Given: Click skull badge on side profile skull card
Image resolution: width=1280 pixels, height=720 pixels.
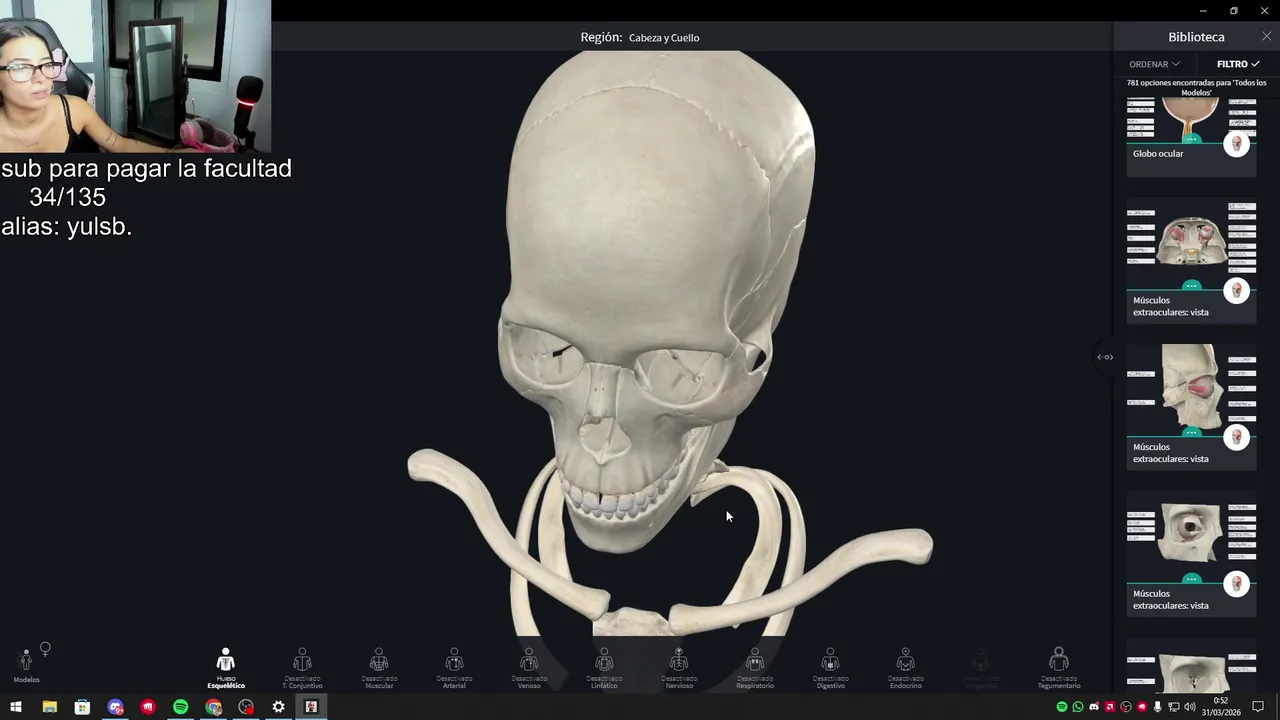Looking at the screenshot, I should [1237, 437].
